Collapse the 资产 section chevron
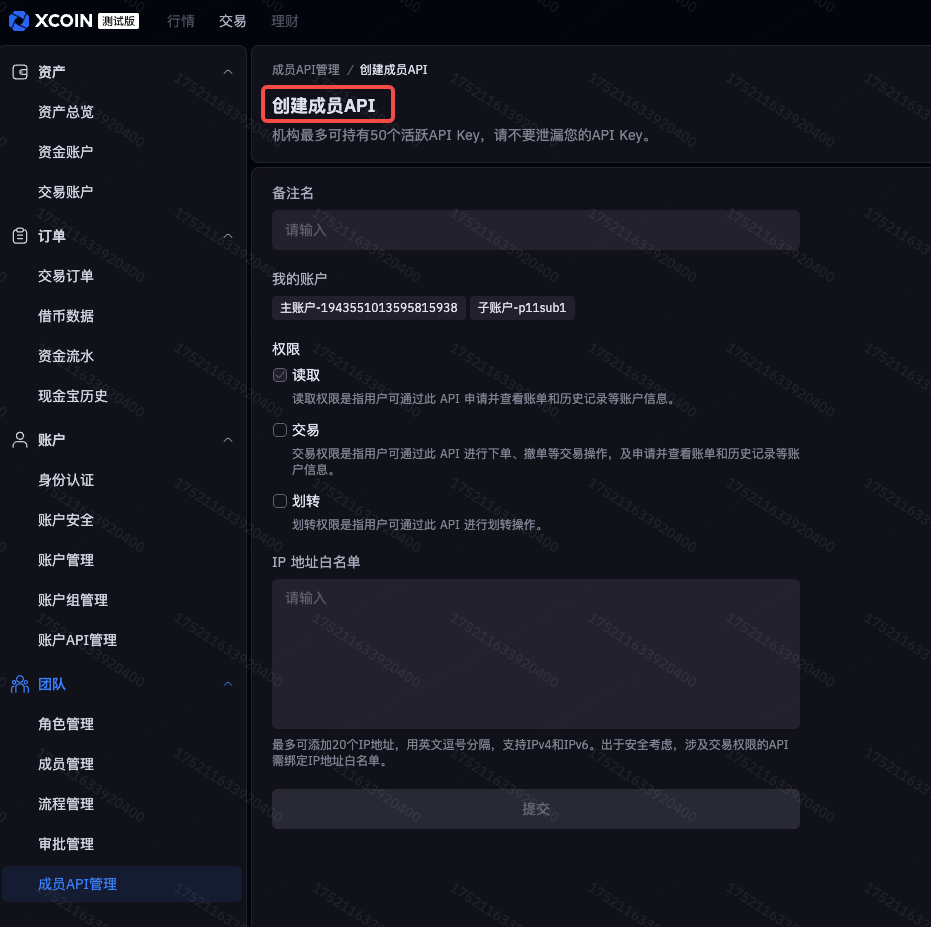This screenshot has height=927, width=931. (x=228, y=72)
